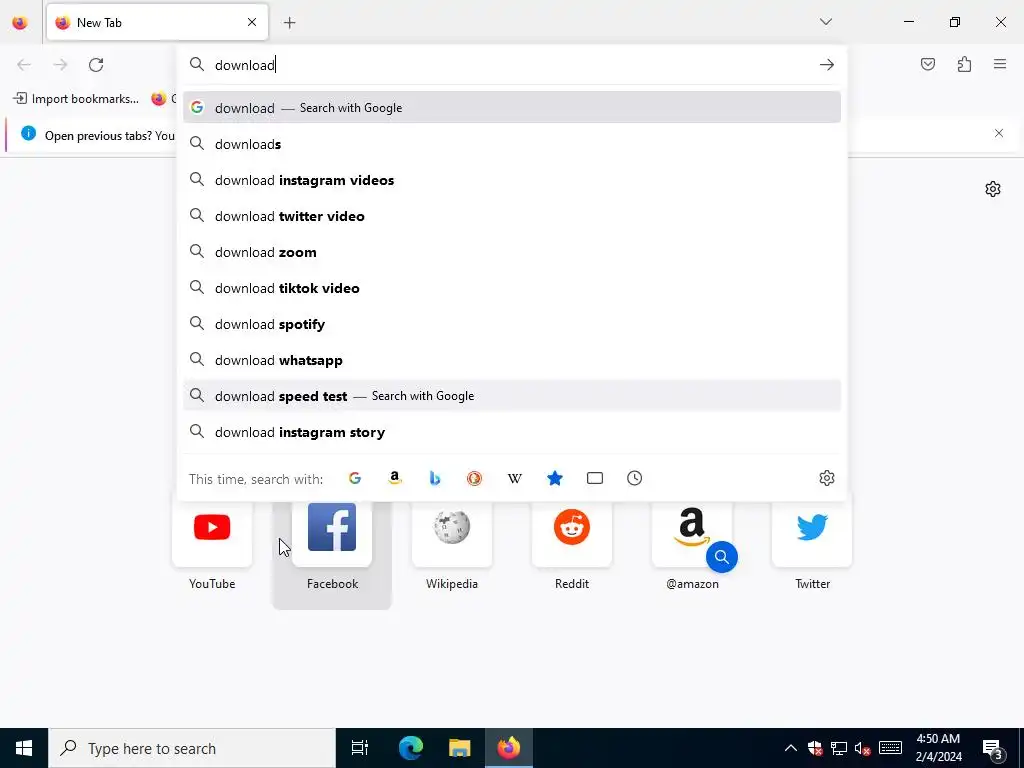Viewport: 1024px width, 768px height.
Task: Open File Explorer from the taskbar
Action: (460, 748)
